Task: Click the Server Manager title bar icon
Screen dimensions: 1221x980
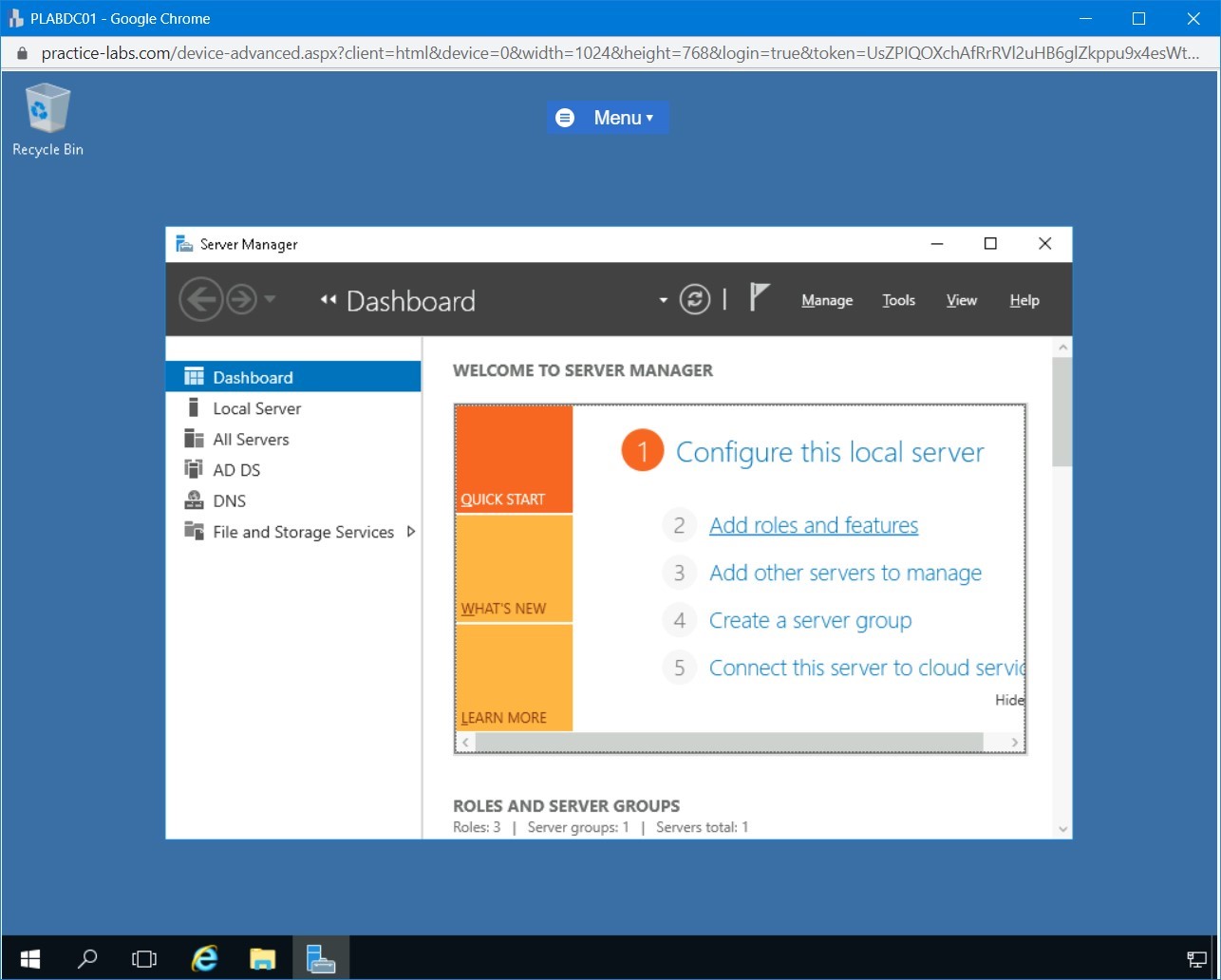Action: 184,244
